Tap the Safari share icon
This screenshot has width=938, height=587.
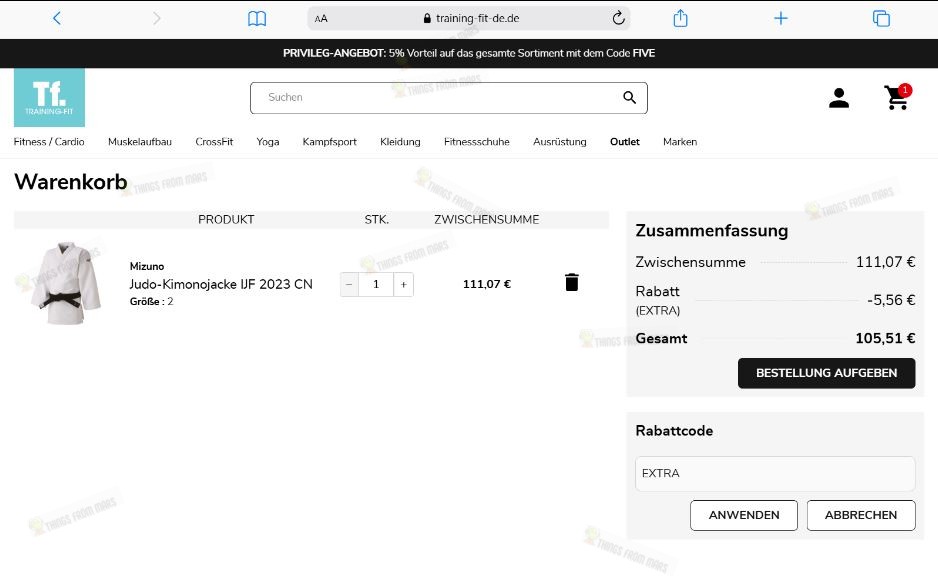pyautogui.click(x=681, y=18)
